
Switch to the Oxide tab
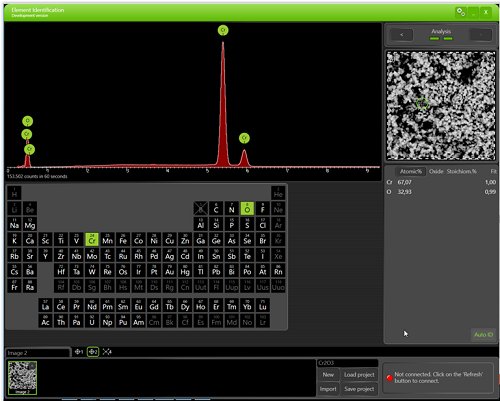tap(436, 171)
